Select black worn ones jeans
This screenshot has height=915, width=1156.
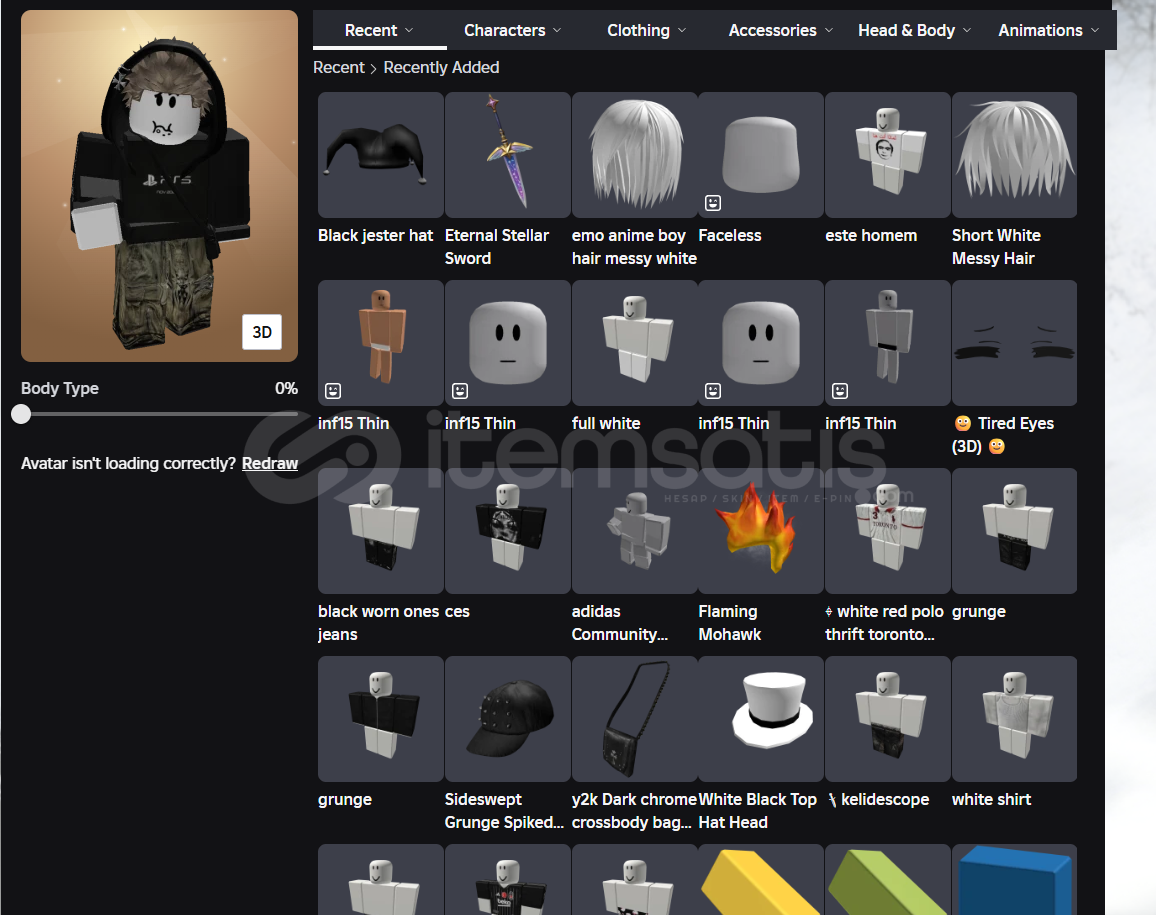click(x=380, y=531)
